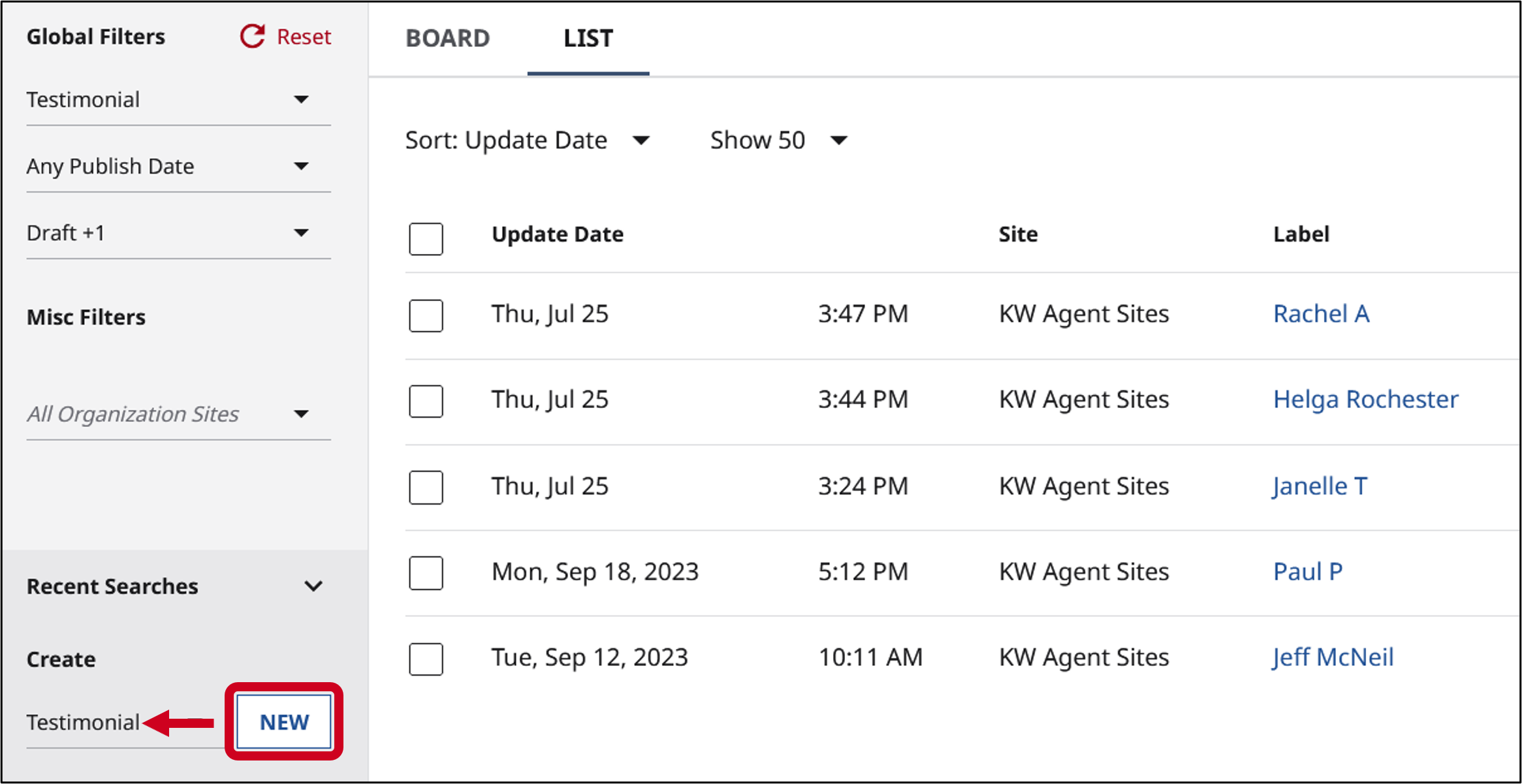Tick the select-all checkbox in header row
Viewport: 1522px width, 784px height.
click(x=426, y=238)
